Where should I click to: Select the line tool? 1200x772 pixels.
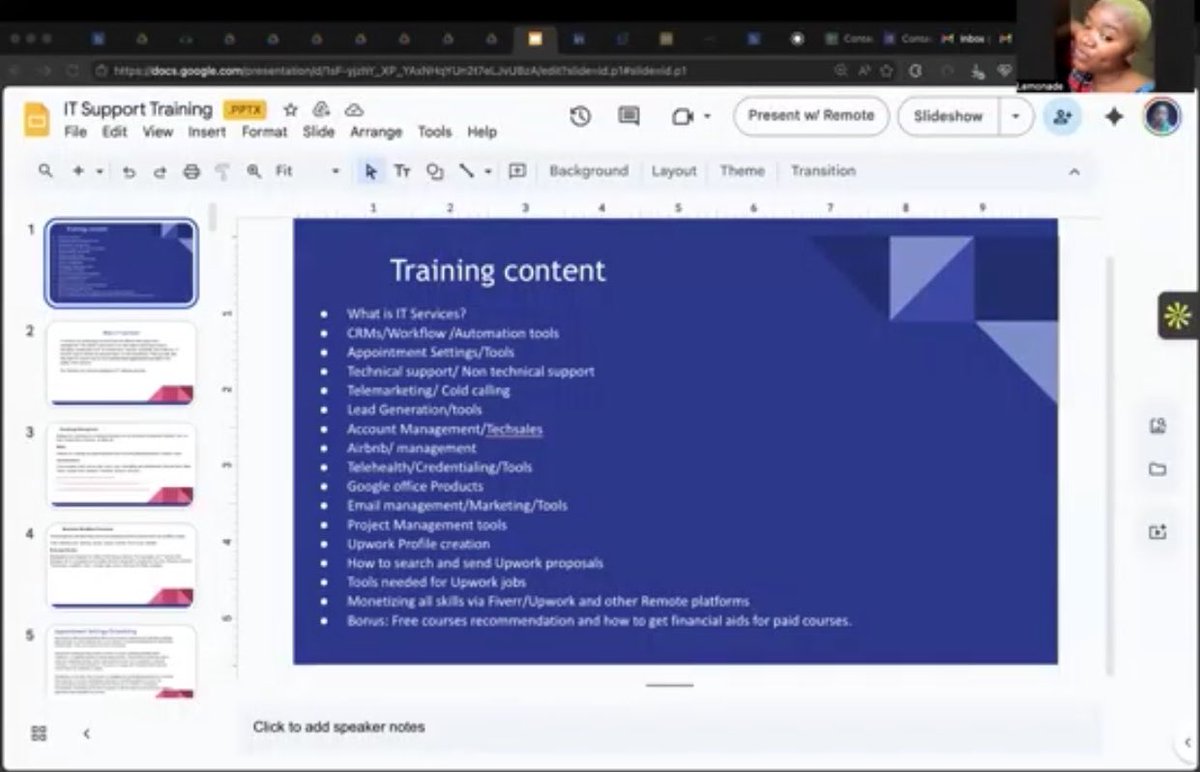pyautogui.click(x=466, y=171)
